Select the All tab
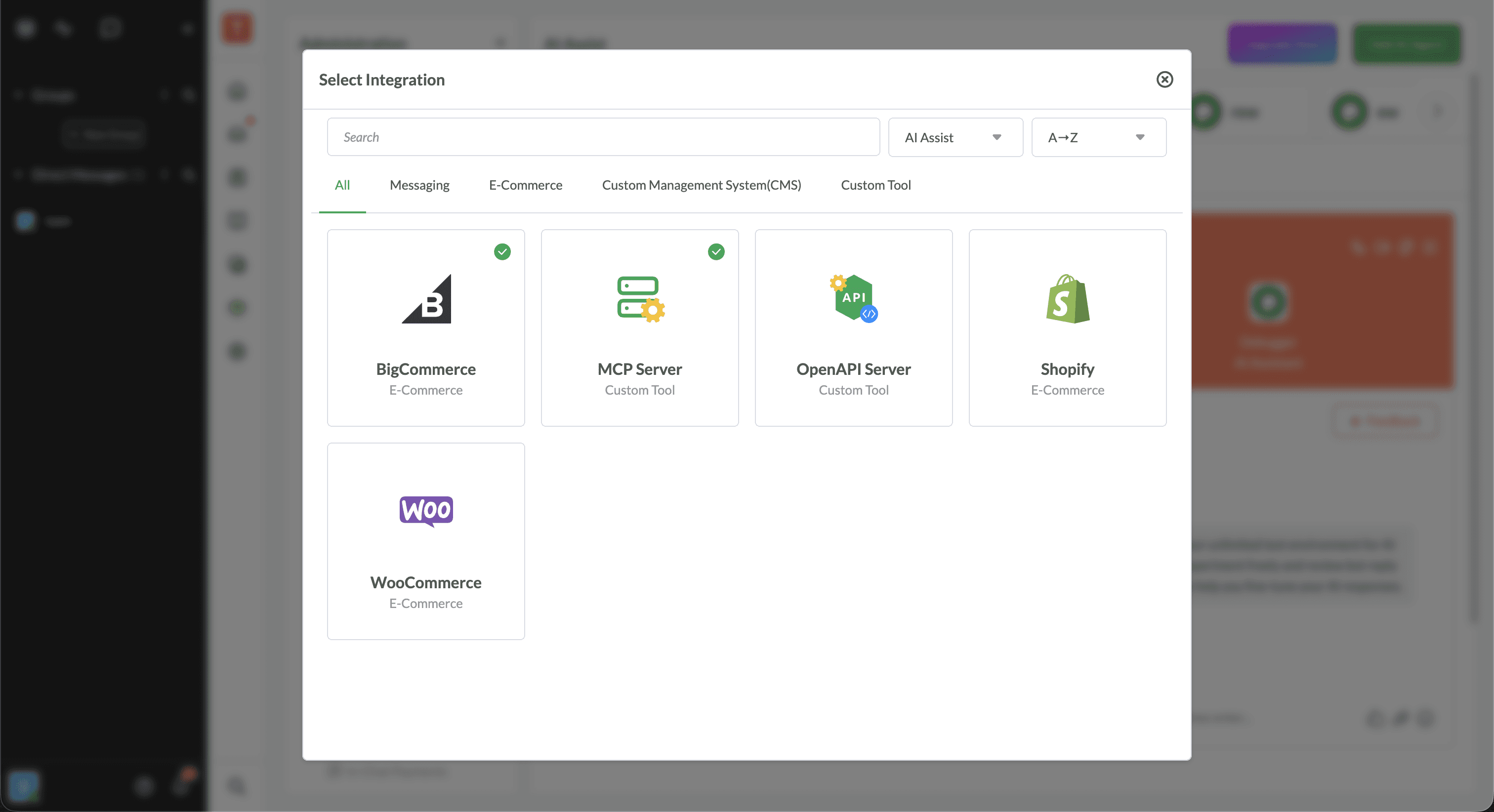 pyautogui.click(x=342, y=185)
